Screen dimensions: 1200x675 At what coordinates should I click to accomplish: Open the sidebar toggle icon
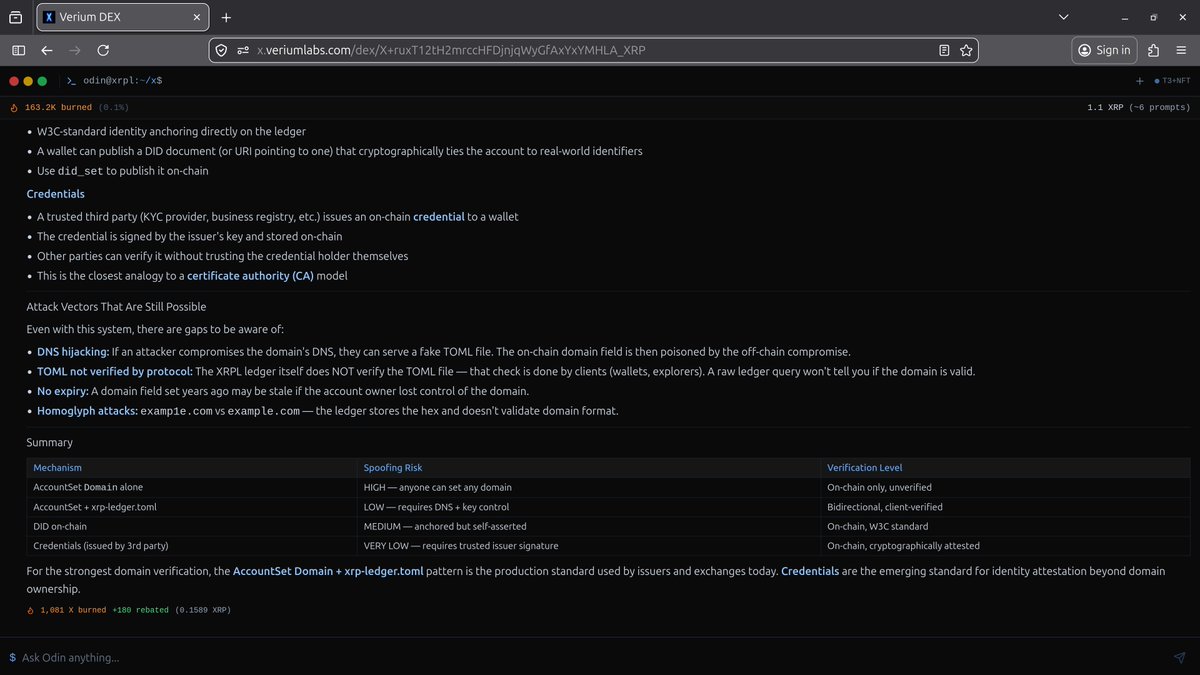click(18, 49)
